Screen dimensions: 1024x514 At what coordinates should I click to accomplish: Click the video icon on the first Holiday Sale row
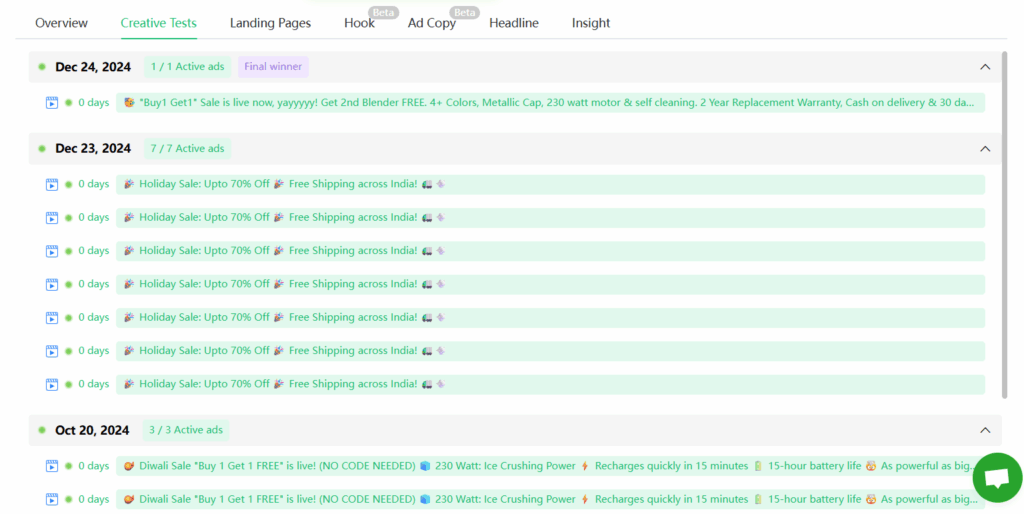[x=52, y=184]
